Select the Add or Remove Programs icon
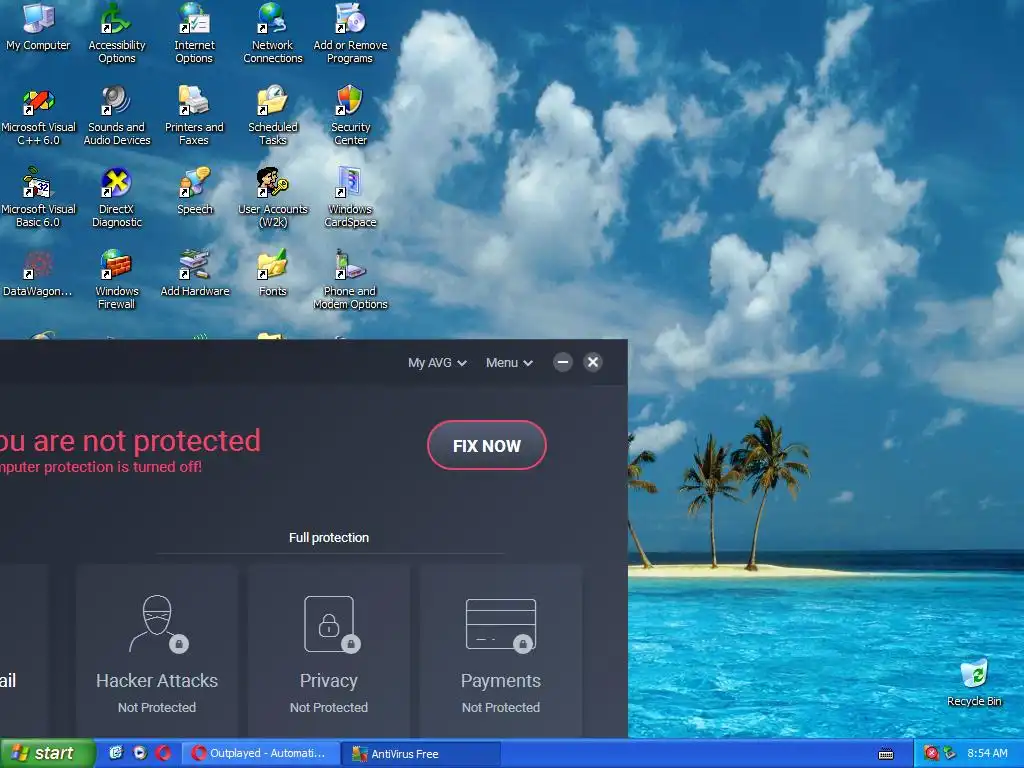The height and width of the screenshot is (768, 1024). click(350, 34)
